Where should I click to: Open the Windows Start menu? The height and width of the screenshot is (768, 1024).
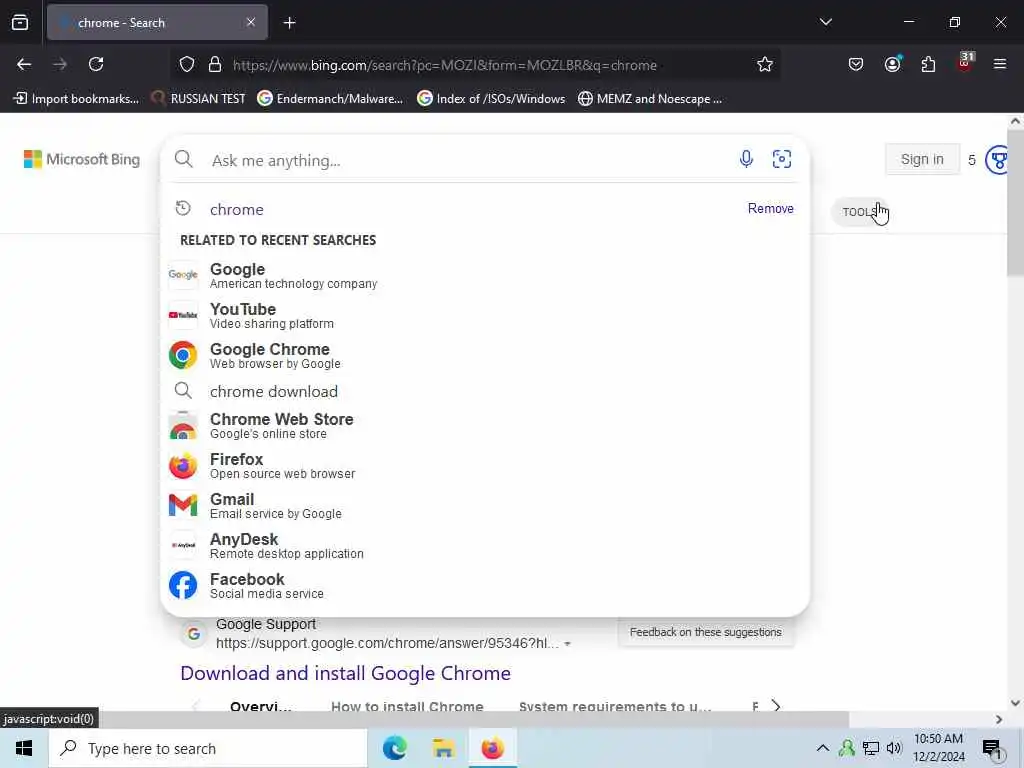pos(24,748)
